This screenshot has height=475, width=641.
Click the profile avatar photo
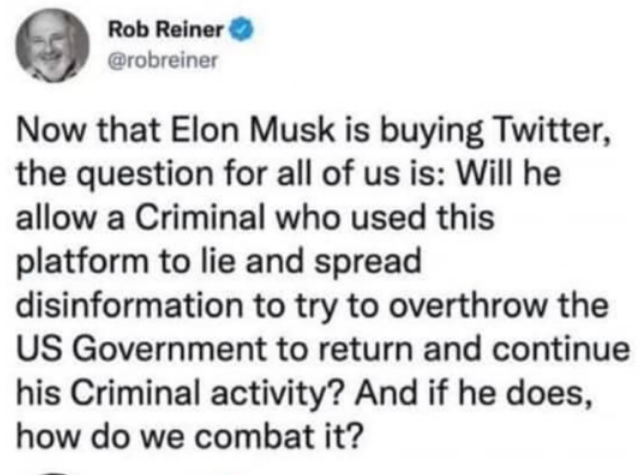pos(52,46)
